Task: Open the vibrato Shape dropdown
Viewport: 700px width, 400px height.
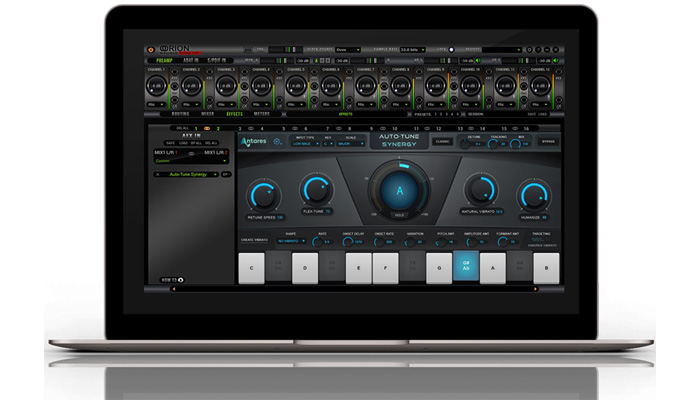Action: (x=291, y=241)
